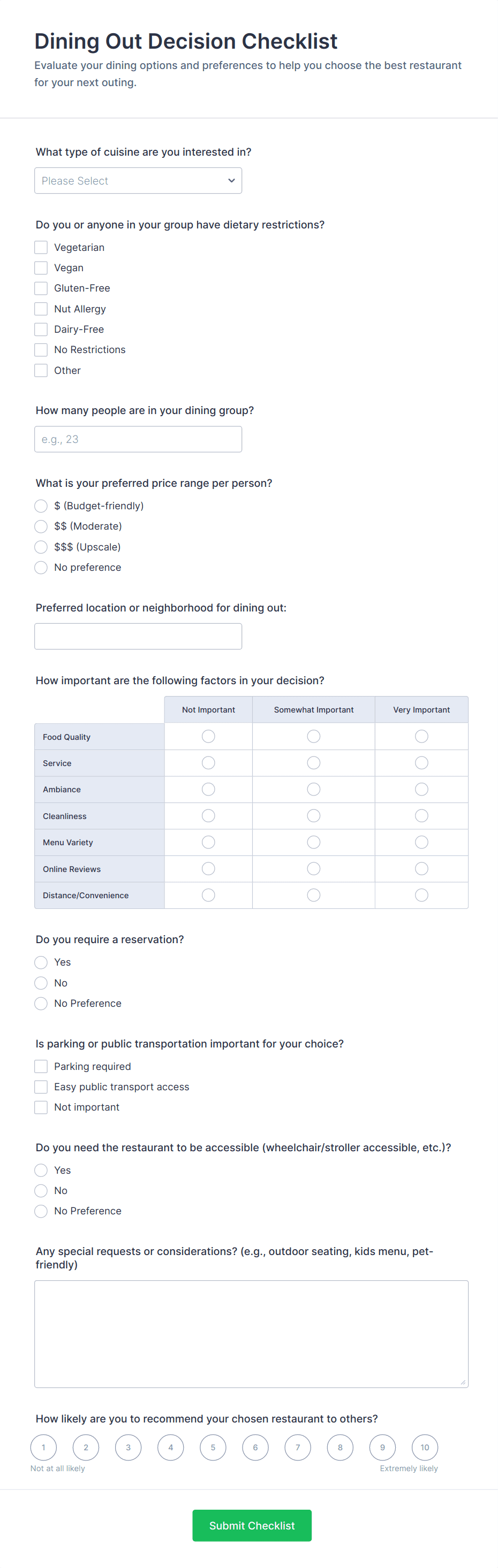Image resolution: width=498 pixels, height=1568 pixels.
Task: Enable the Nut Allergy checkbox
Action: pyautogui.click(x=41, y=309)
